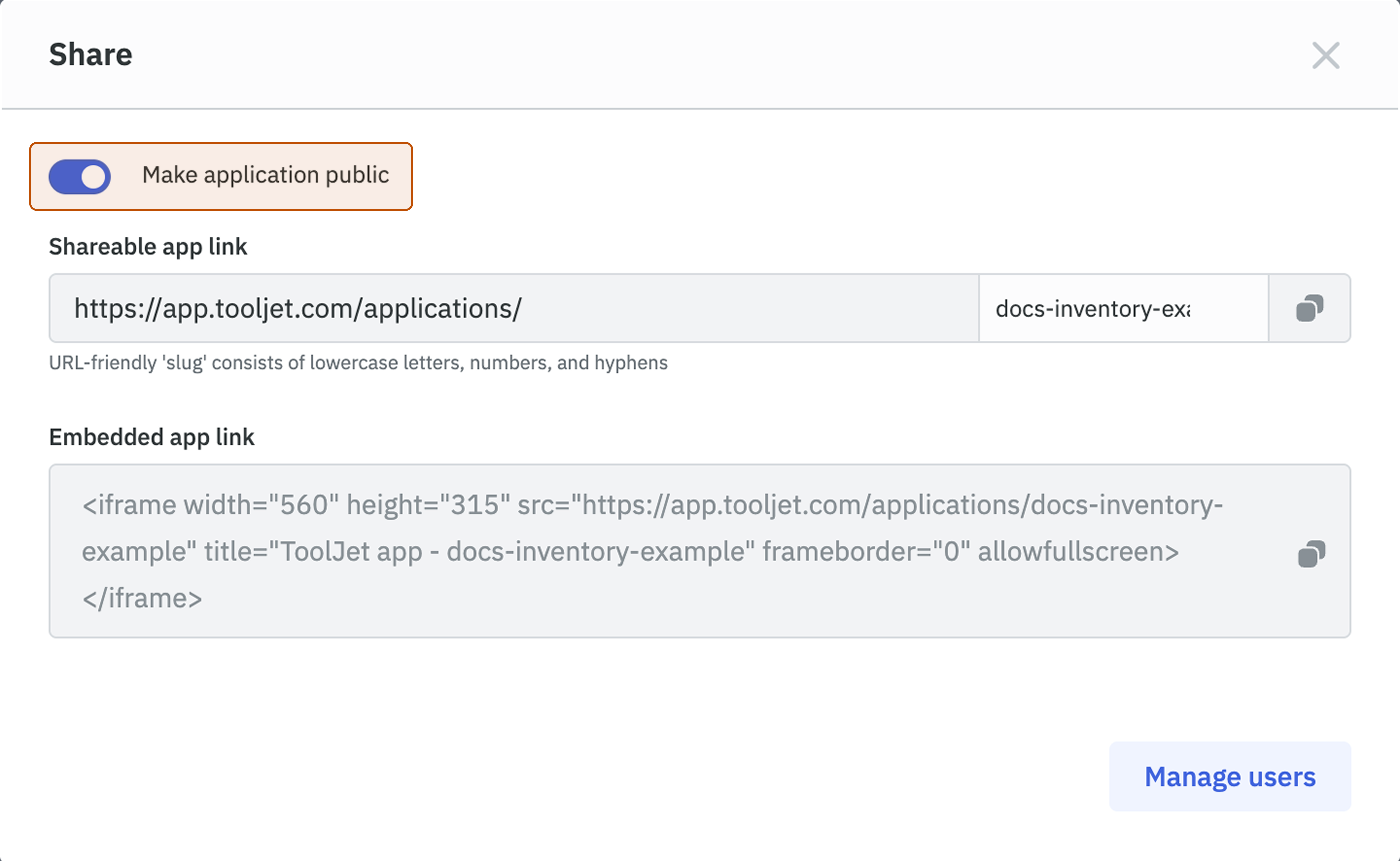This screenshot has height=861, width=1400.
Task: Click the Shareable app link label
Action: [148, 246]
